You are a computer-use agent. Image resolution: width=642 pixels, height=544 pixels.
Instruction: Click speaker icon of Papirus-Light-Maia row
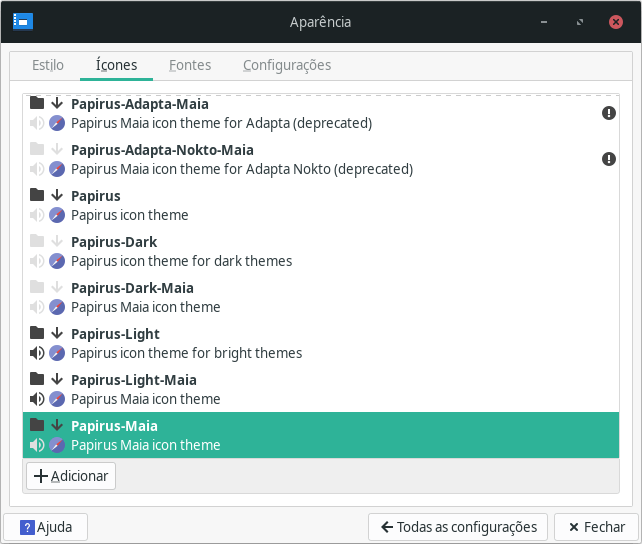[37, 399]
